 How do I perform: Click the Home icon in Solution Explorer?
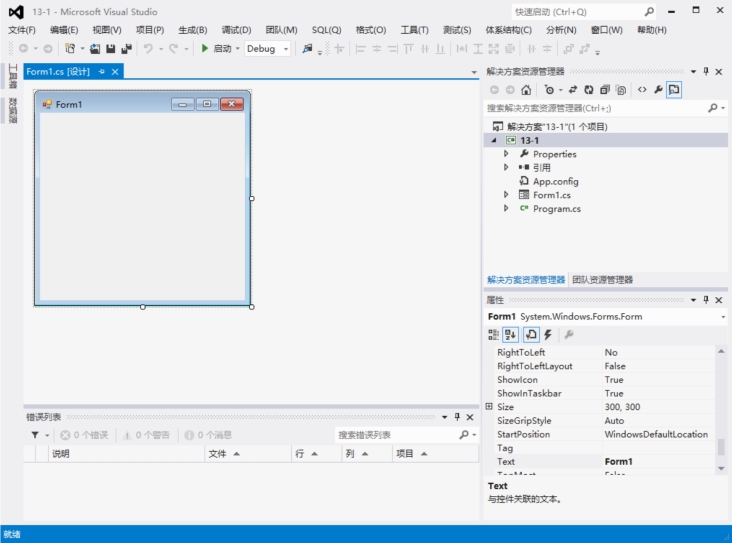526,90
